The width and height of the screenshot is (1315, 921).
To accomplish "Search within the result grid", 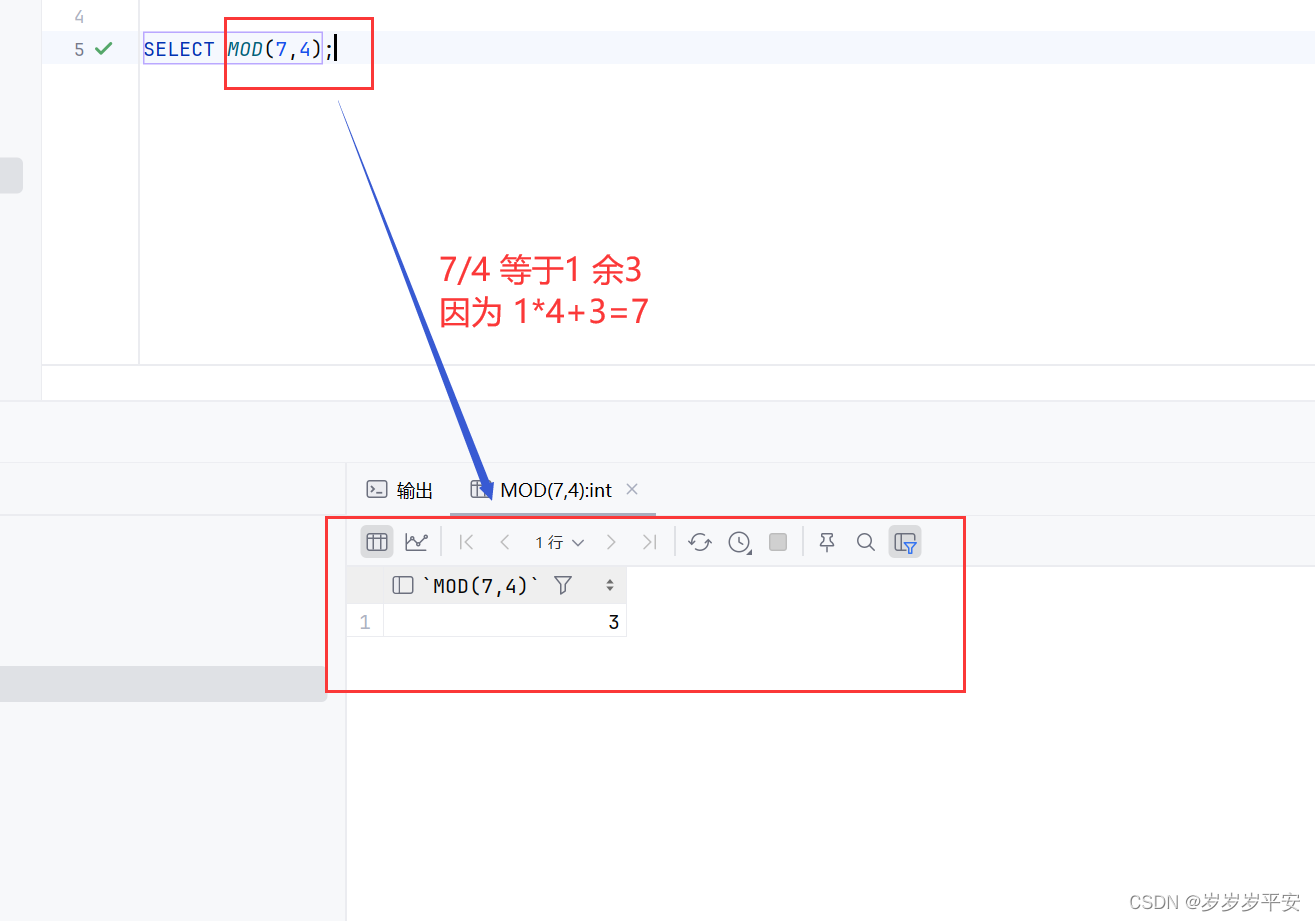I will pos(866,542).
